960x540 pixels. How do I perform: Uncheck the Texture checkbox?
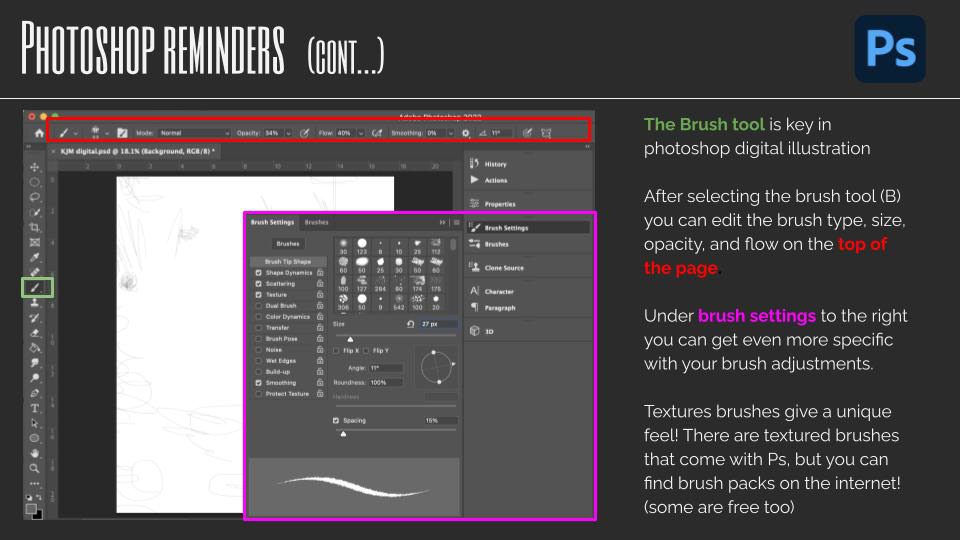click(258, 294)
